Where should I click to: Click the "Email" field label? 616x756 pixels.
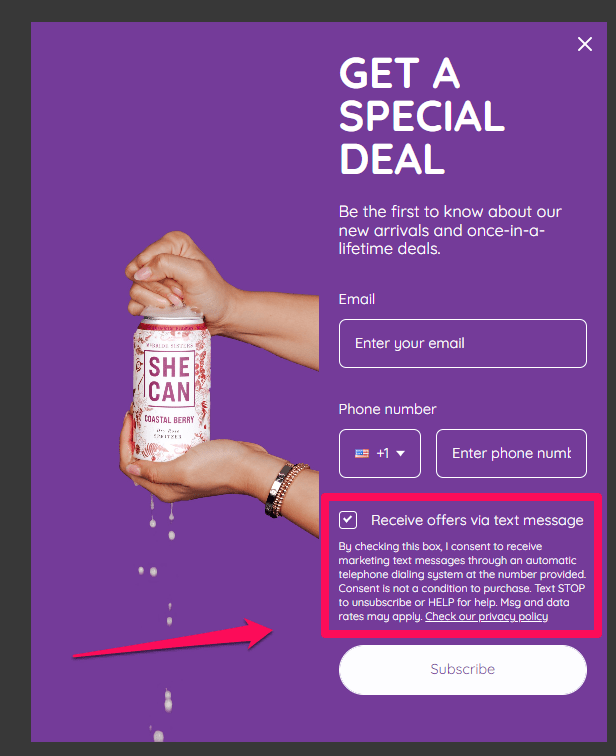[x=357, y=299]
